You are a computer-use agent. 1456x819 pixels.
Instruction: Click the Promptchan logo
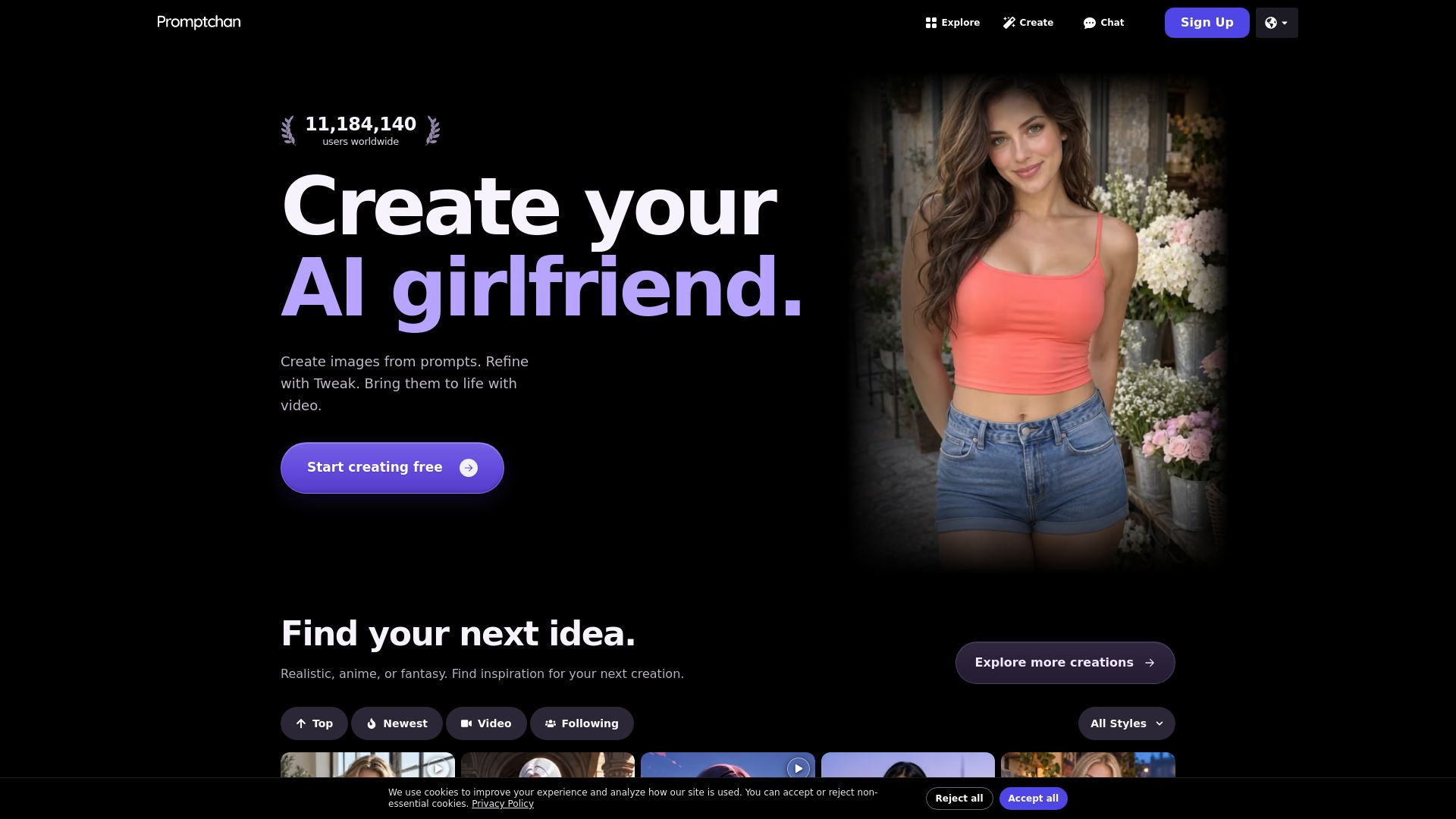pyautogui.click(x=199, y=22)
